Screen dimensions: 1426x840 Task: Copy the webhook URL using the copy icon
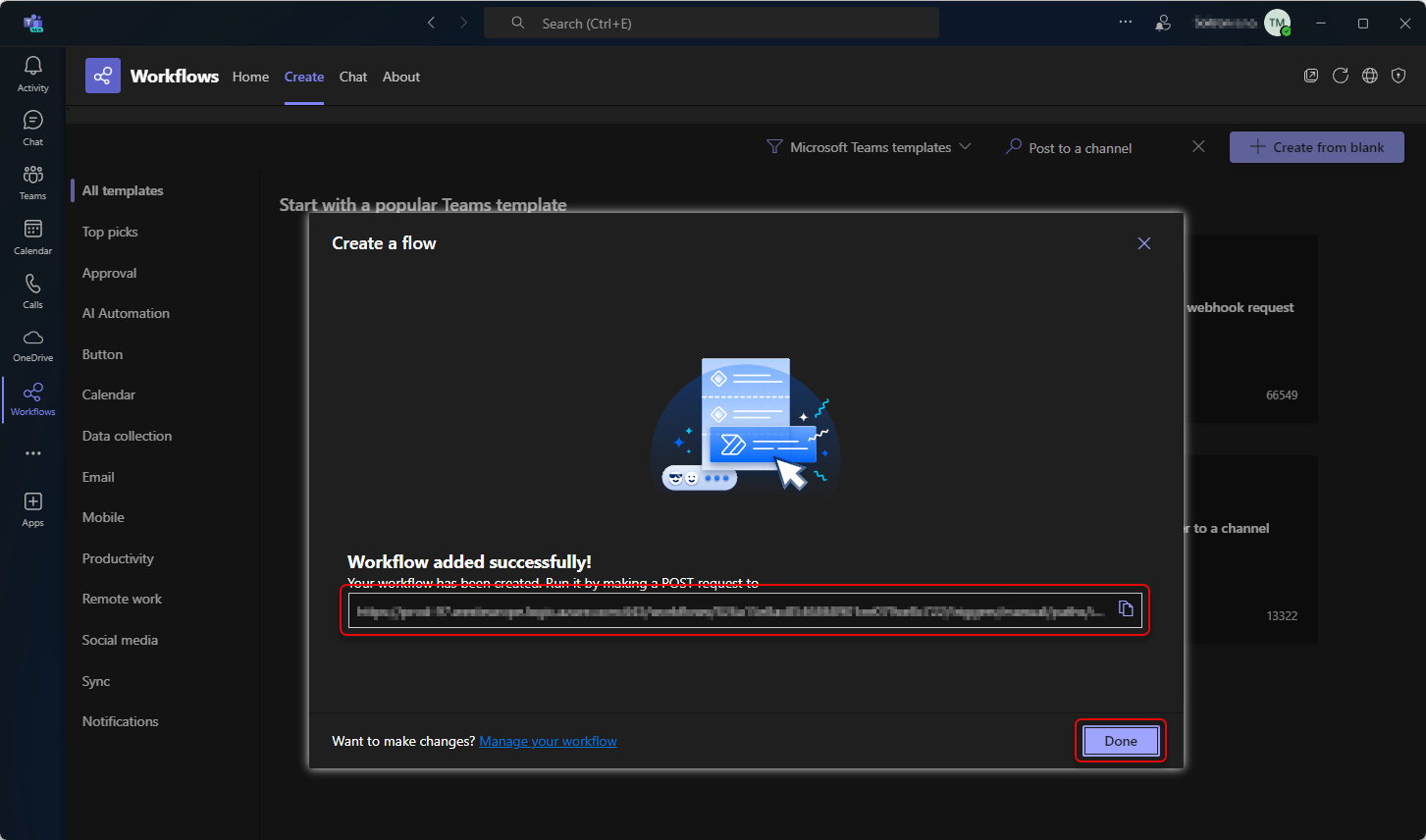(x=1125, y=607)
